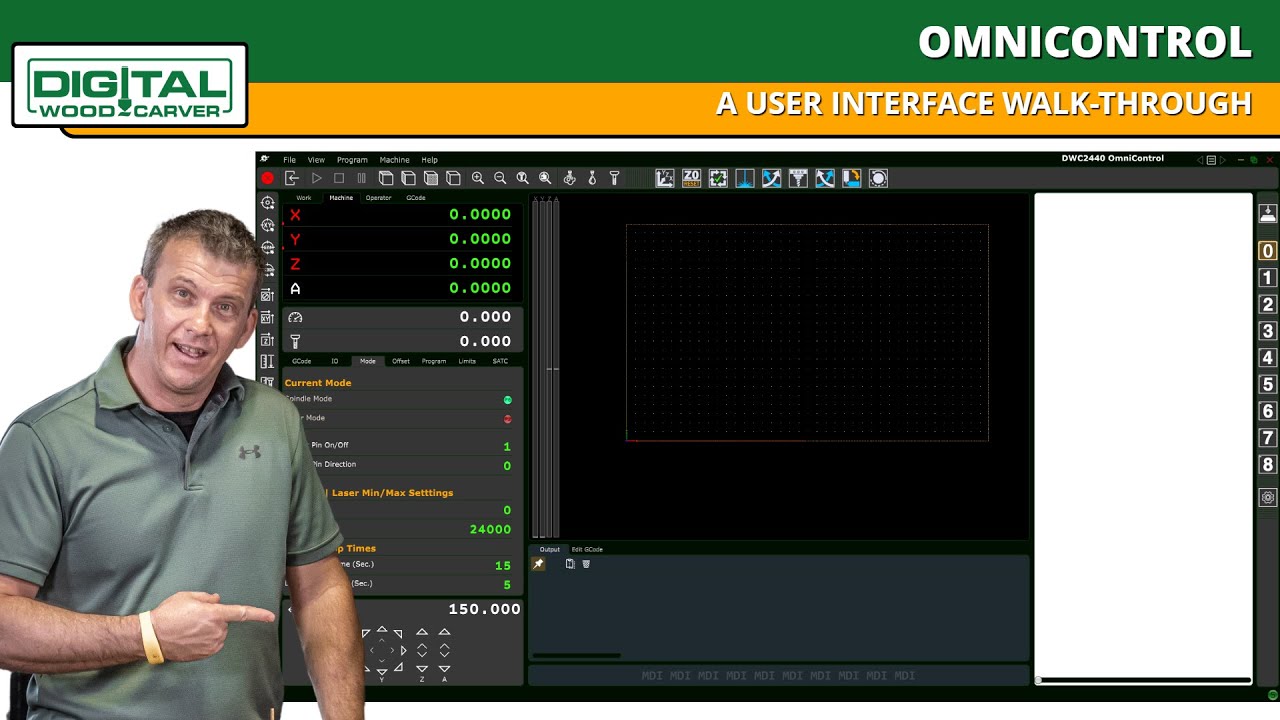Click the zoom out magnifier icon

500,178
